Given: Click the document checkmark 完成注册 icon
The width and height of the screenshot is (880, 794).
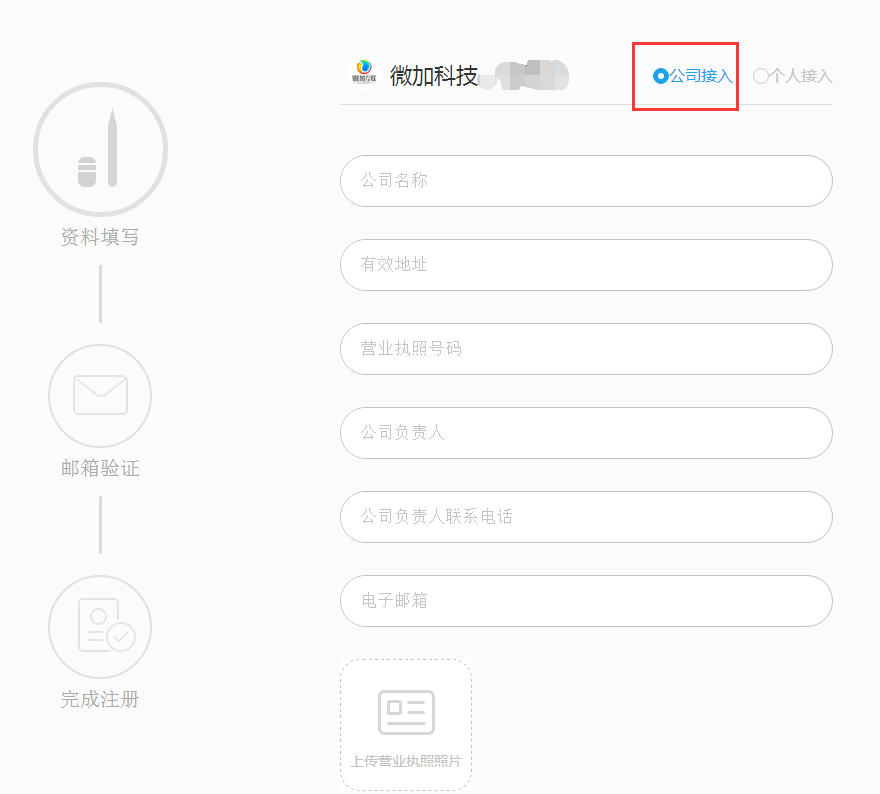Looking at the screenshot, I should coord(100,626).
